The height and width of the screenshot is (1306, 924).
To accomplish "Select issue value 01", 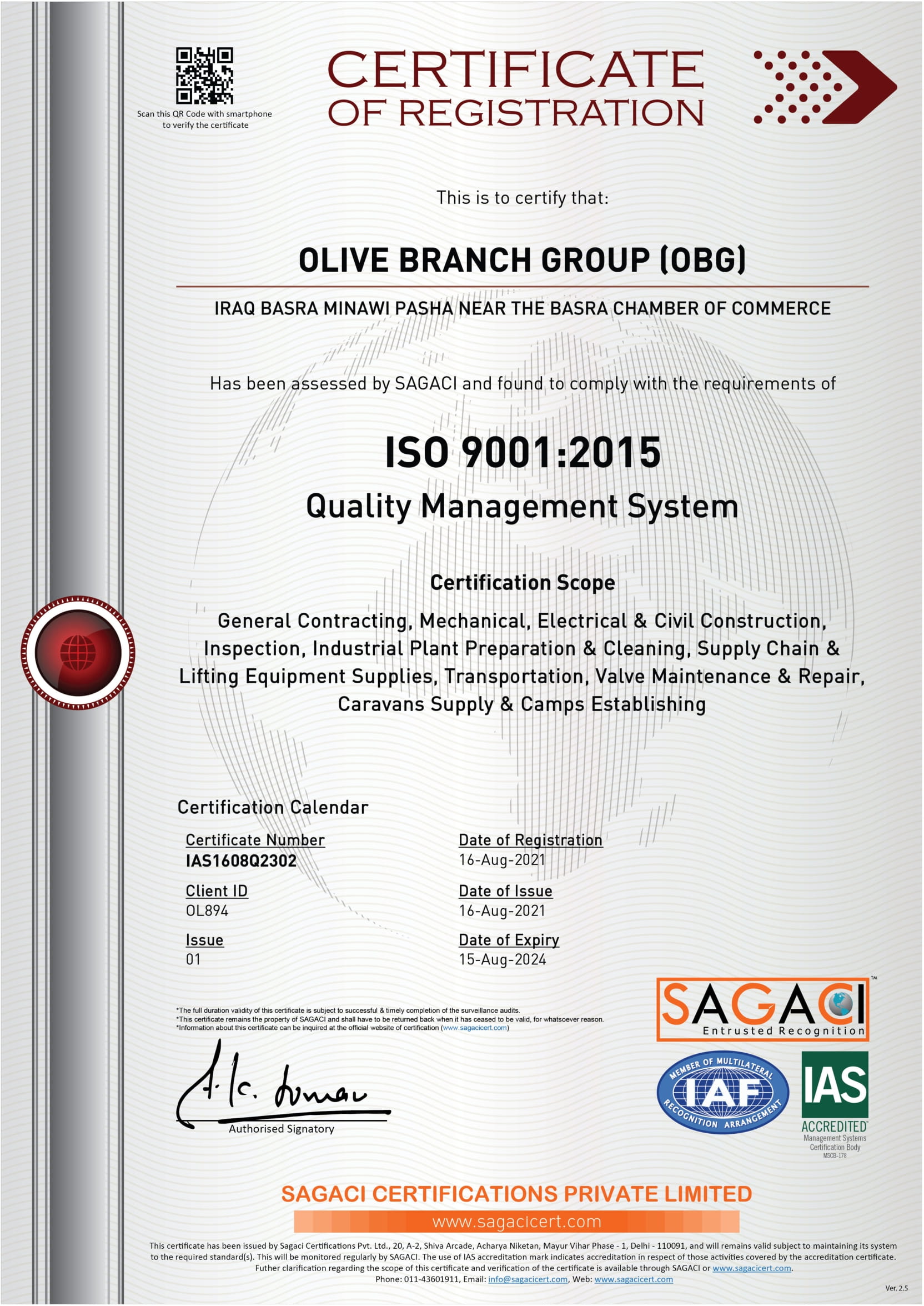I will pos(193,959).
